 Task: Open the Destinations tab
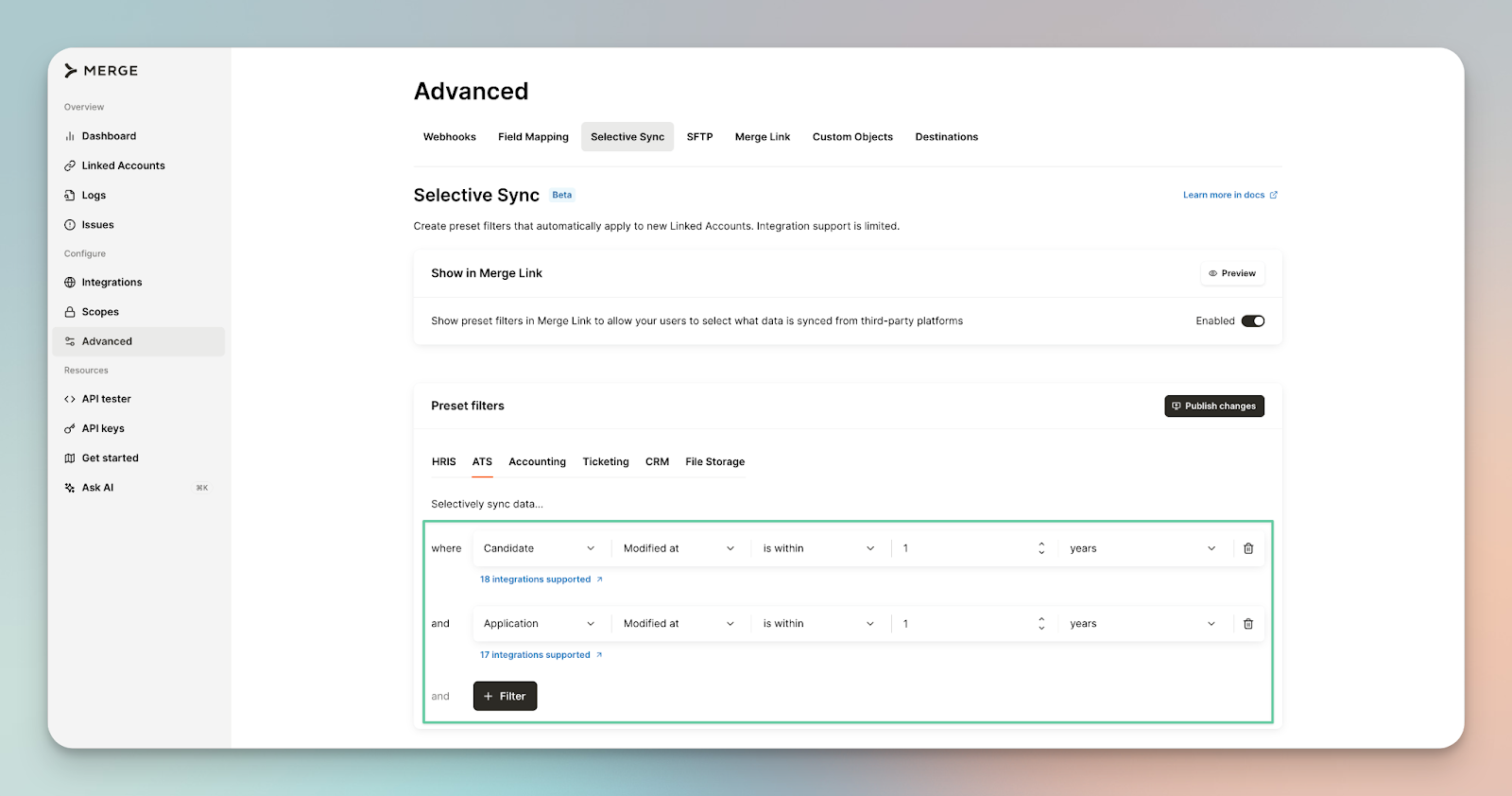point(947,137)
